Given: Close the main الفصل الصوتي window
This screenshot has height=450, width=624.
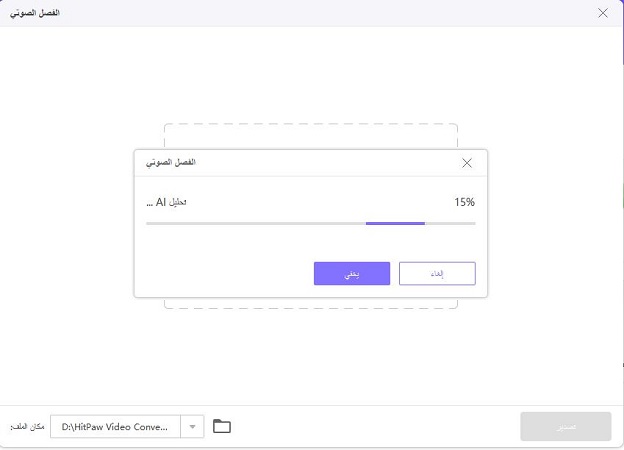Looking at the screenshot, I should (602, 13).
